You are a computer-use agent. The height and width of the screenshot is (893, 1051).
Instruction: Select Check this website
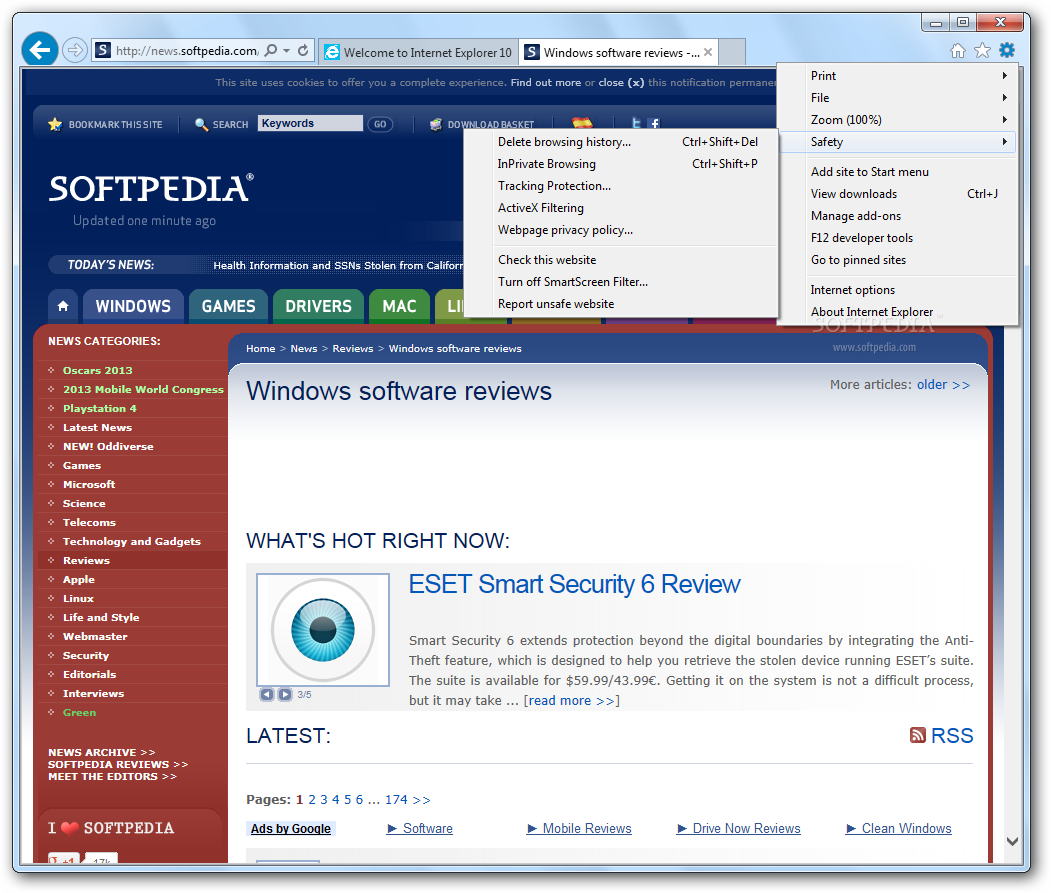click(x=621, y=260)
